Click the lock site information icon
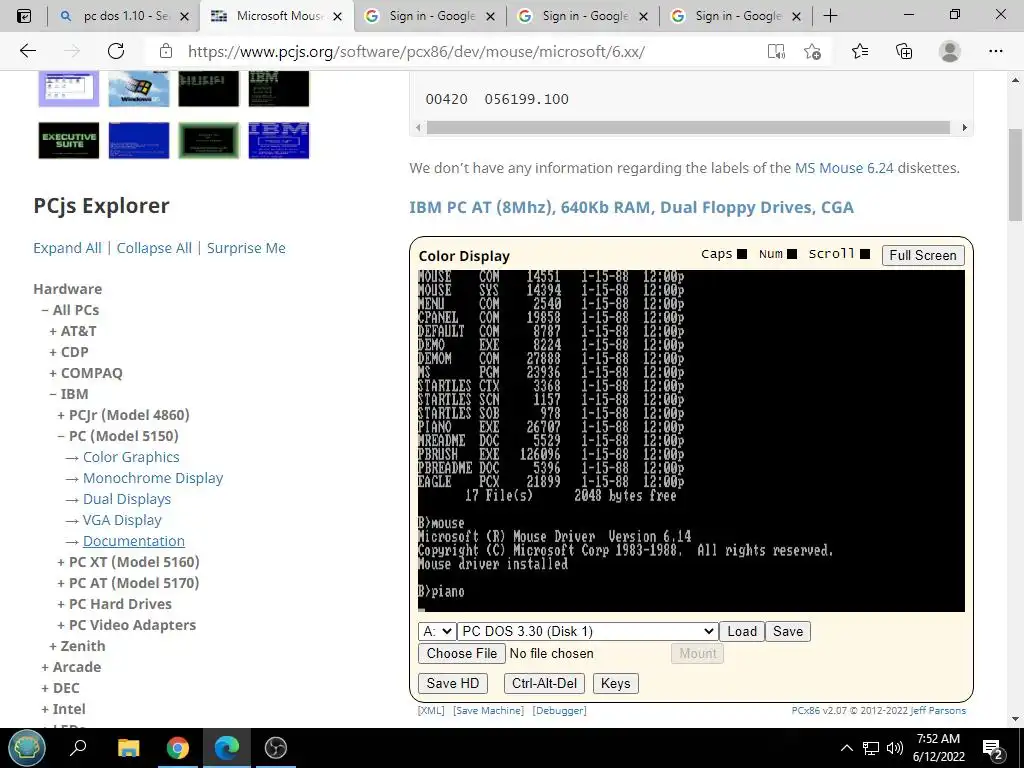Image resolution: width=1024 pixels, height=768 pixels. point(166,51)
